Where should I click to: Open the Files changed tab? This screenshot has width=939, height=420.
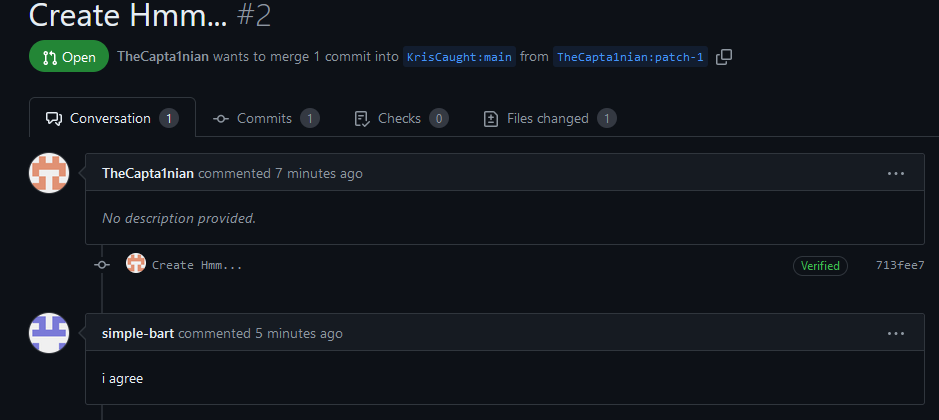coord(549,118)
